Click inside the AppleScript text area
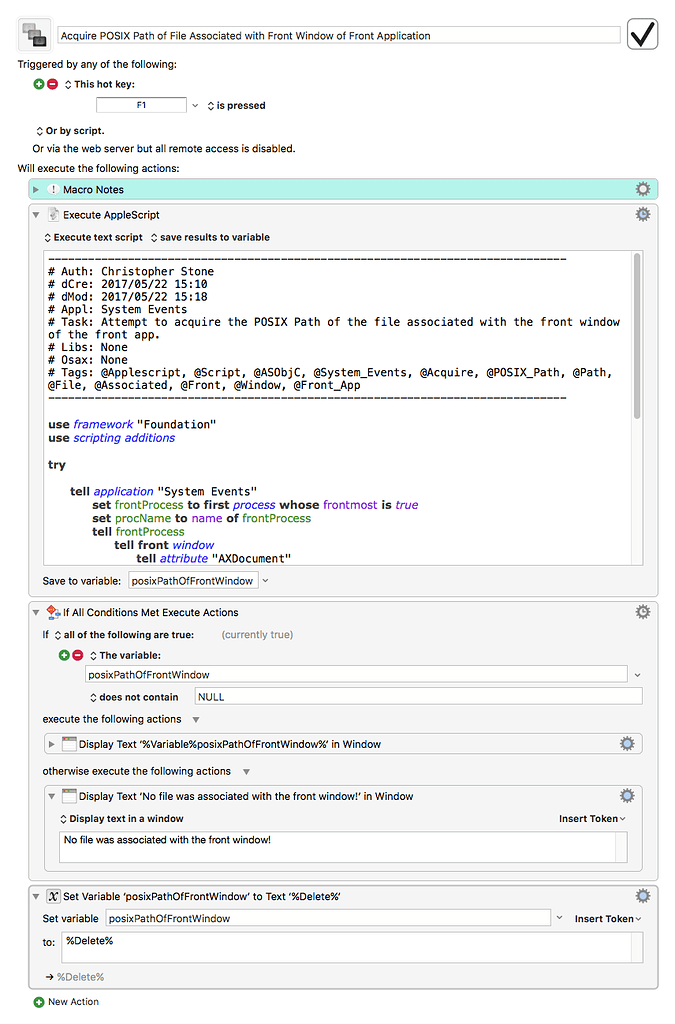This screenshot has width=675, height=1024. click(x=338, y=408)
